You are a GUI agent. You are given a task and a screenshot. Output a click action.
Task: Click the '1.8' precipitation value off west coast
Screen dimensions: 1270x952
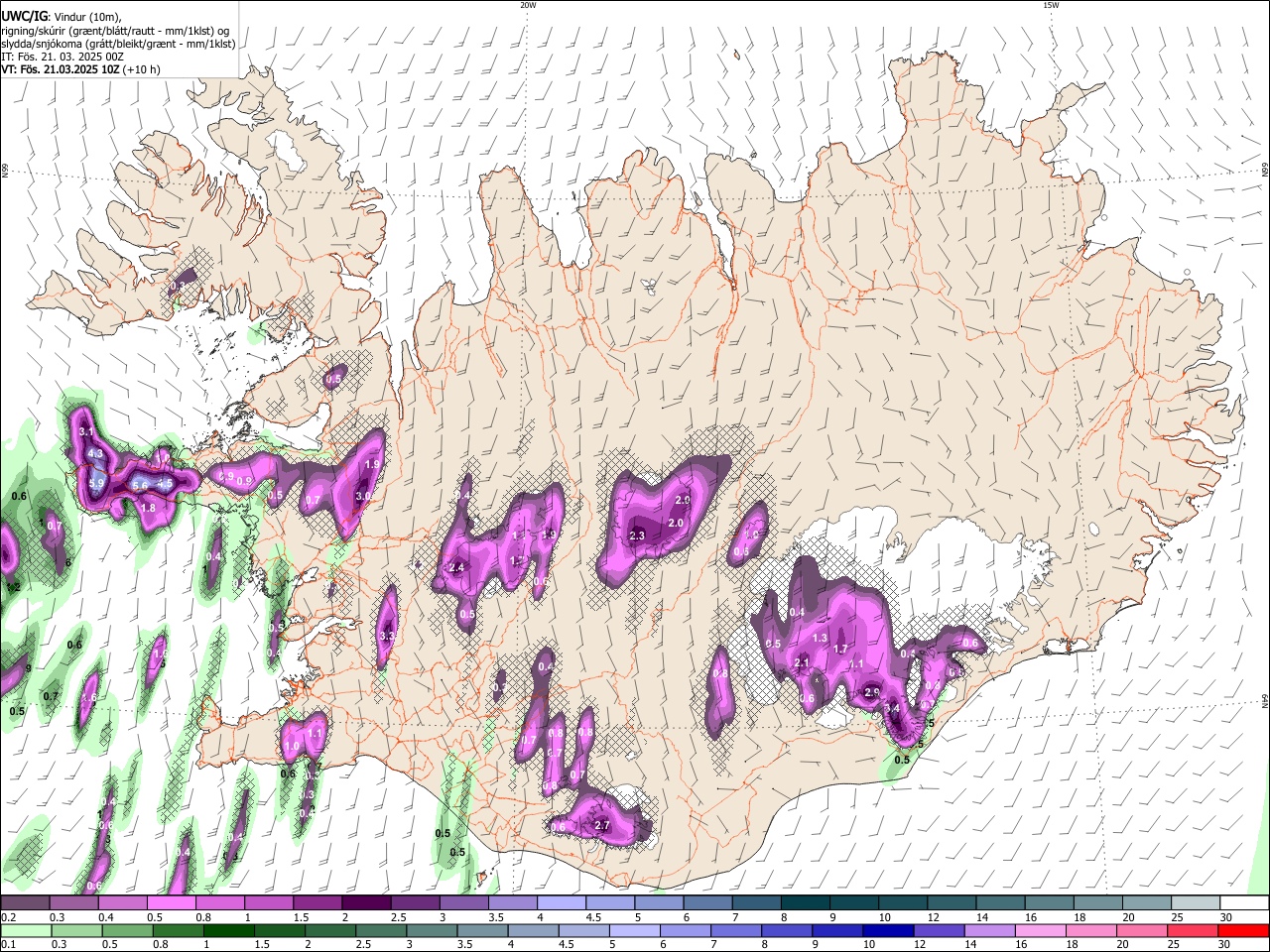click(148, 508)
